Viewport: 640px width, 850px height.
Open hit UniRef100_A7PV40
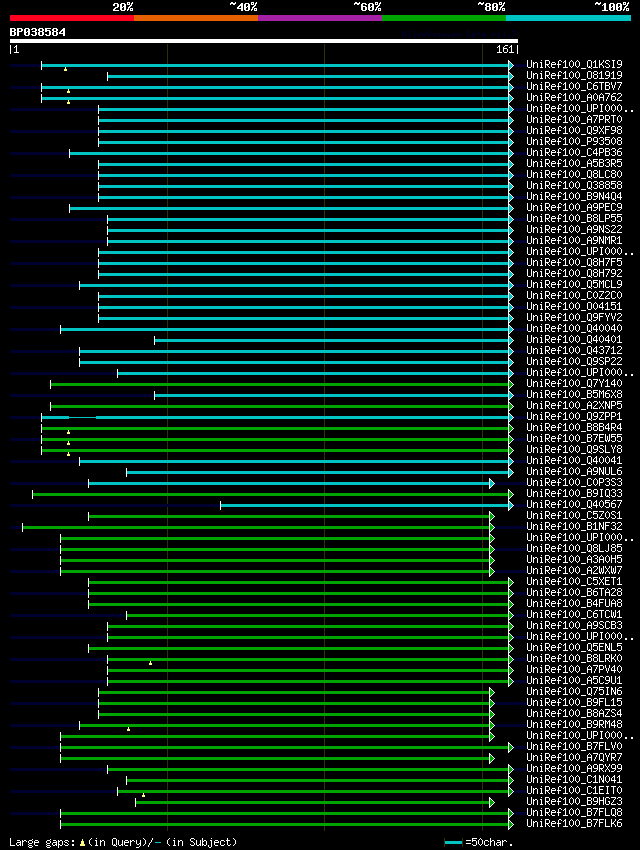(x=574, y=669)
